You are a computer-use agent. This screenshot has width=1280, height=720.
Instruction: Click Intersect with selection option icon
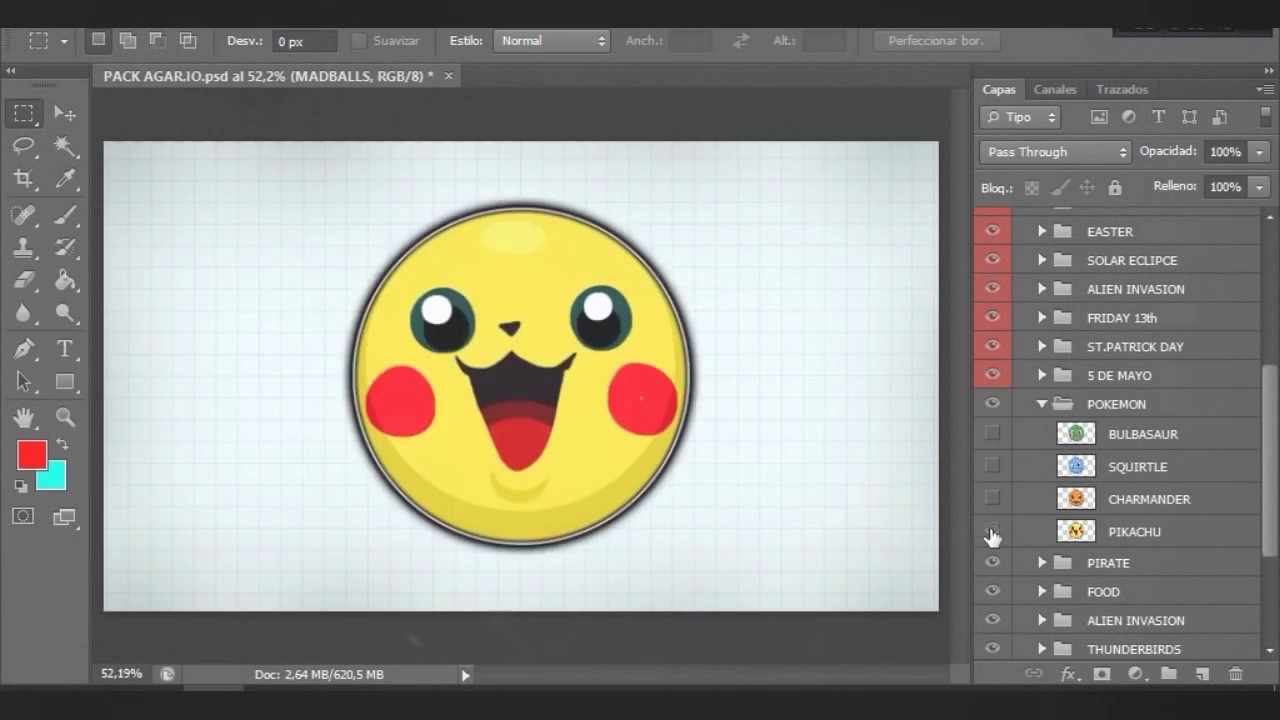[187, 41]
